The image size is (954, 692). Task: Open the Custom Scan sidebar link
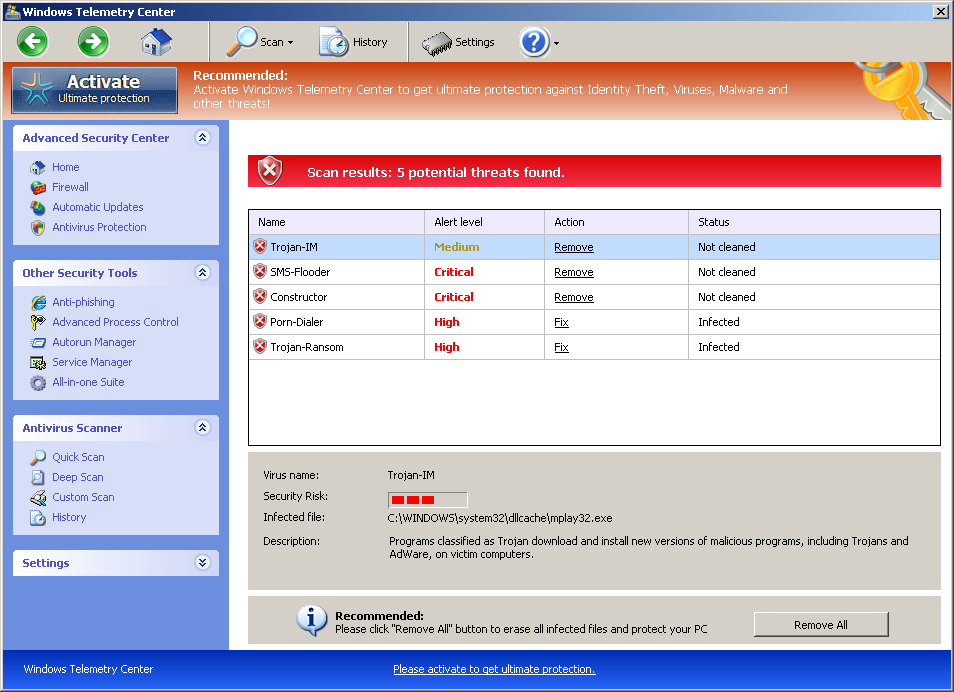click(x=83, y=497)
